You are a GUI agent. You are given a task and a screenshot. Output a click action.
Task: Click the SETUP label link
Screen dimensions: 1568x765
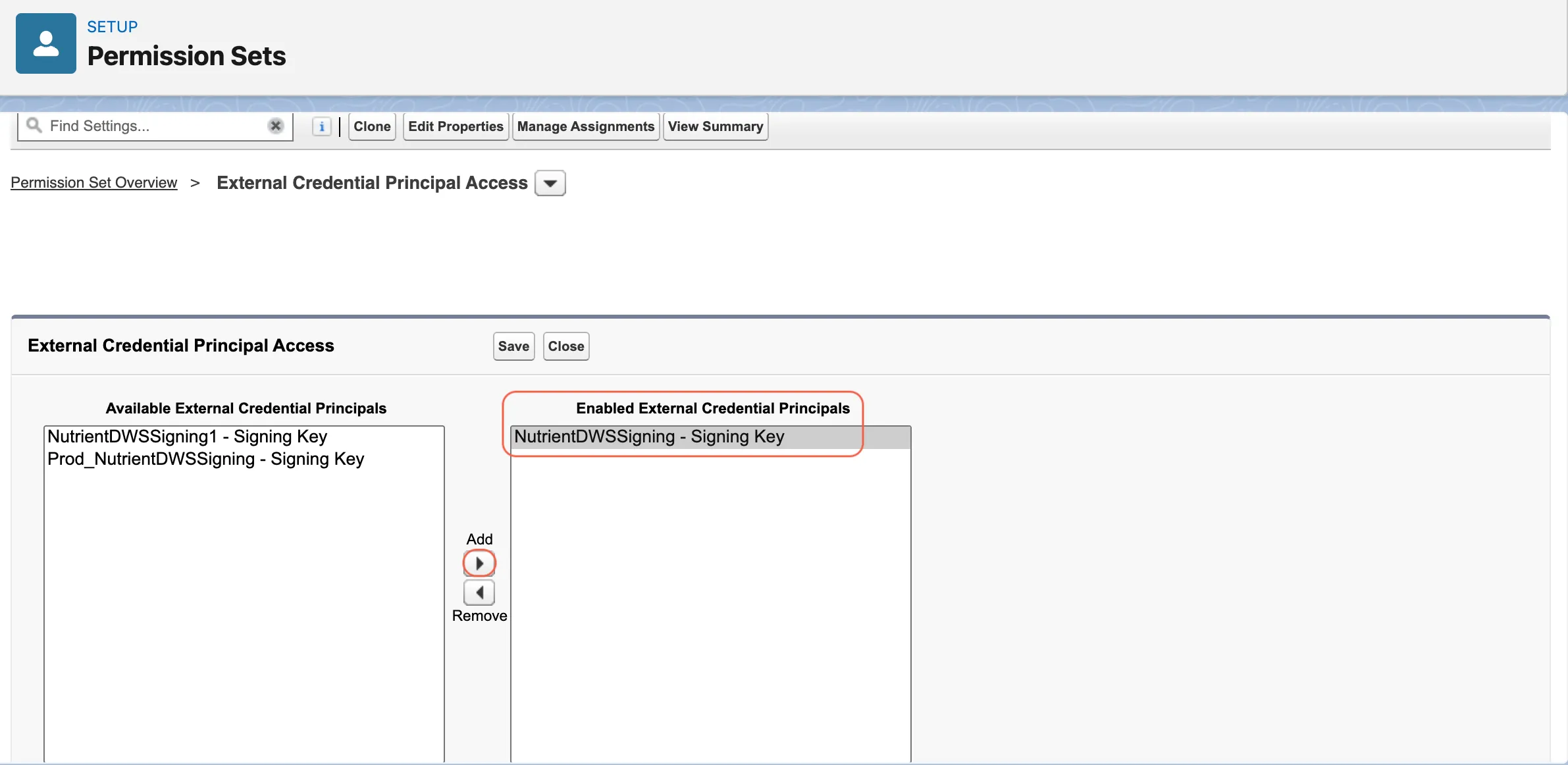pyautogui.click(x=113, y=27)
